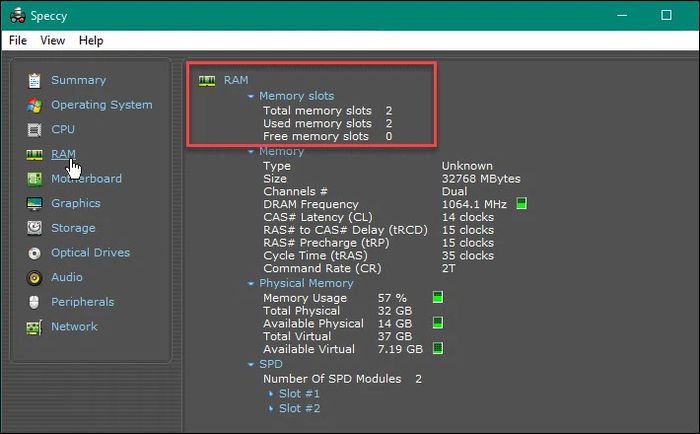This screenshot has width=700, height=434.
Task: Click the RAM stick icon in sidebar
Action: [34, 154]
